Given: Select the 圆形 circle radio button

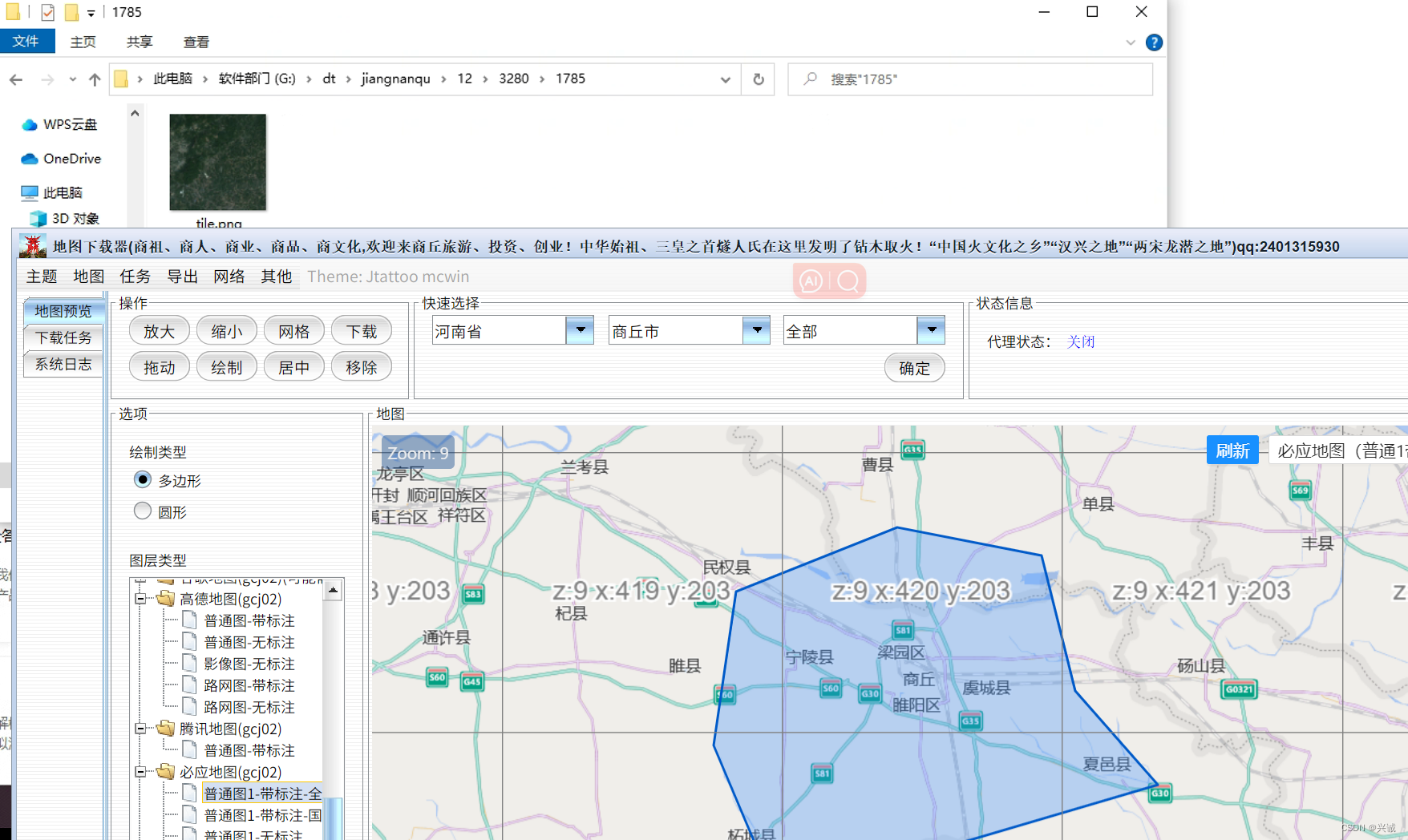Looking at the screenshot, I should 143,511.
